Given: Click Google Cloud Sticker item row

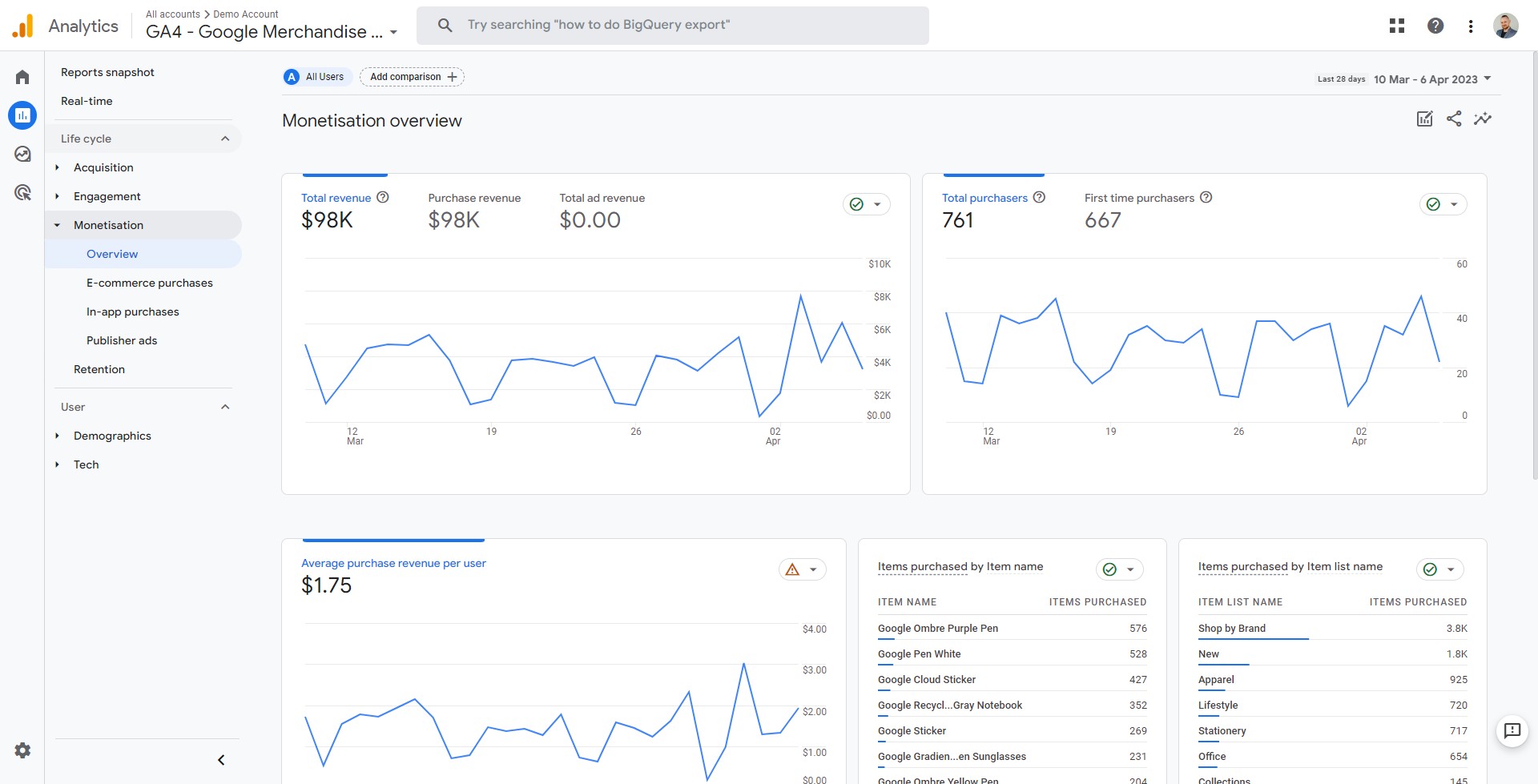Looking at the screenshot, I should point(1013,680).
